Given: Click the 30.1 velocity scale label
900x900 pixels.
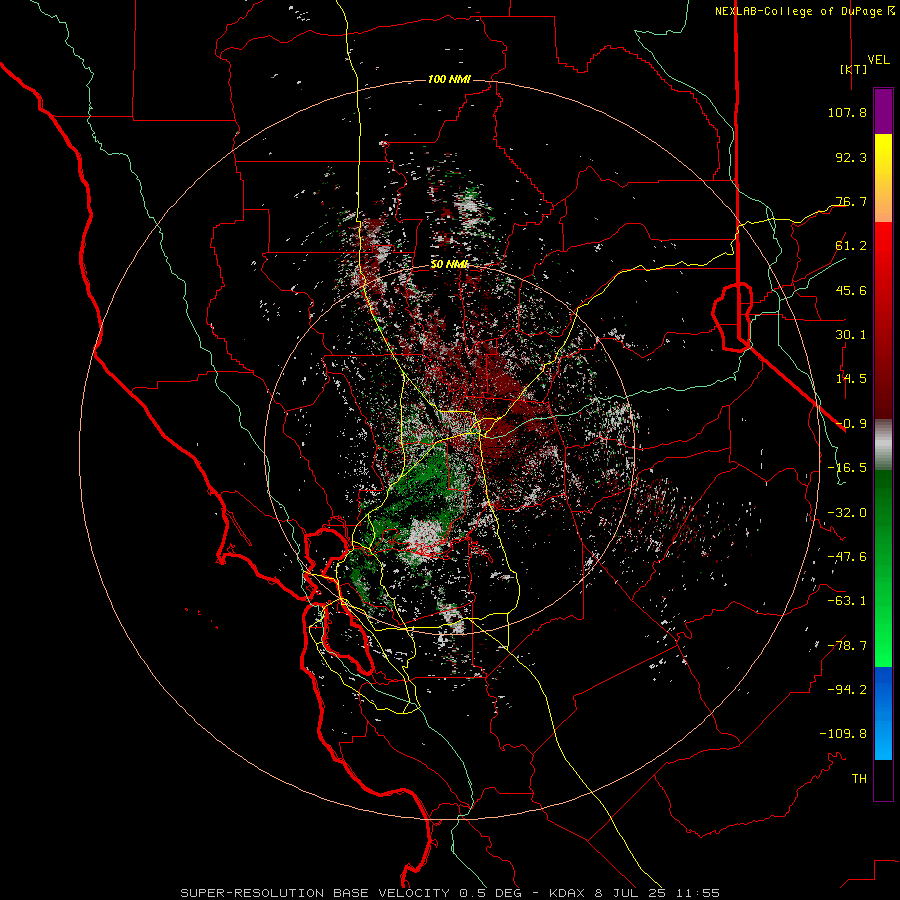Looking at the screenshot, I should (x=851, y=335).
